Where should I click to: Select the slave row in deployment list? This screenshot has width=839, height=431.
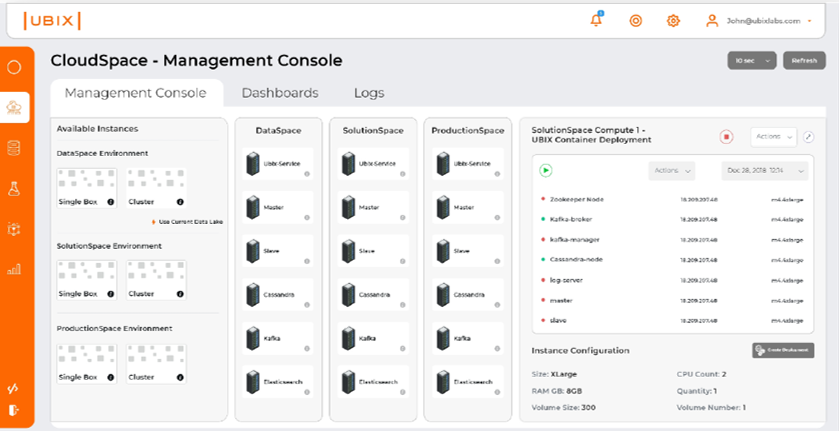click(673, 320)
